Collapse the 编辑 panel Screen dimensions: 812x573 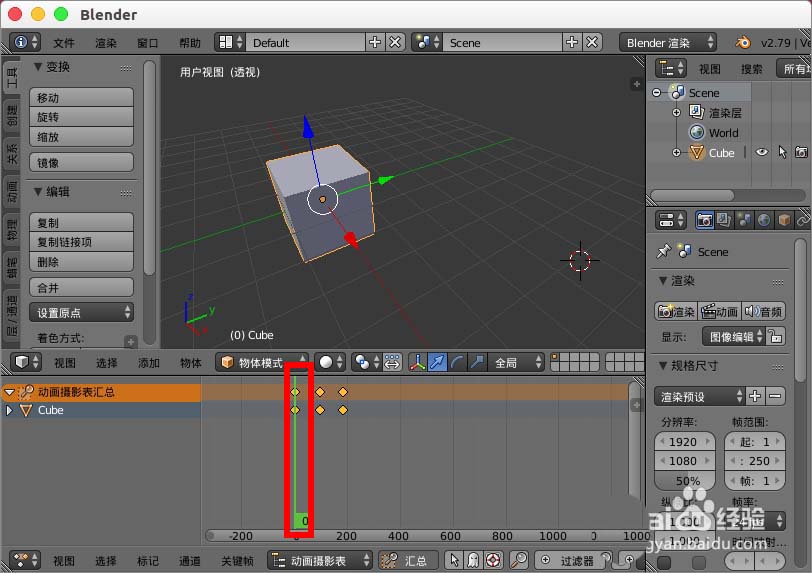coord(38,192)
